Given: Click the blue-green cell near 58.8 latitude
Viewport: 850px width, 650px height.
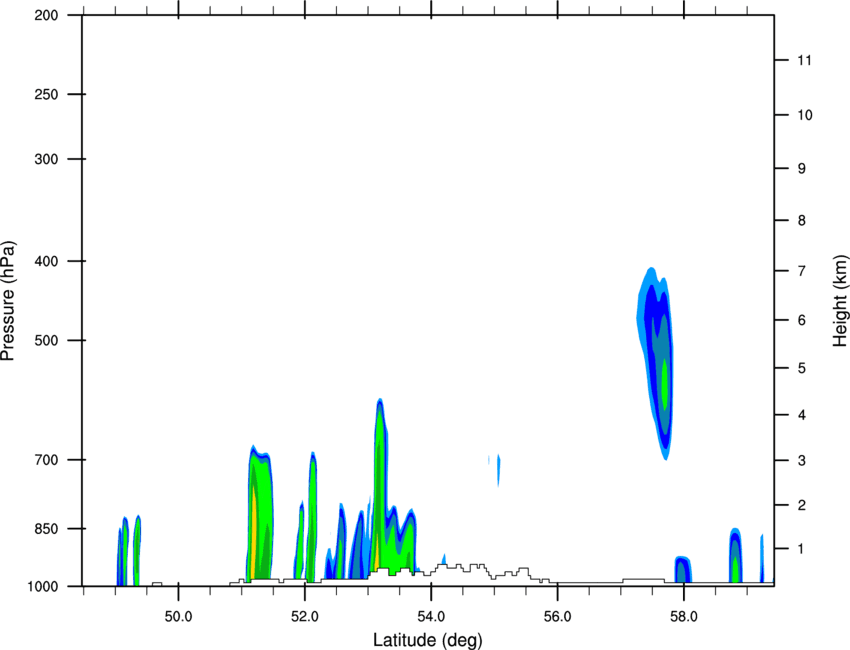Looking at the screenshot, I should pyautogui.click(x=735, y=556).
